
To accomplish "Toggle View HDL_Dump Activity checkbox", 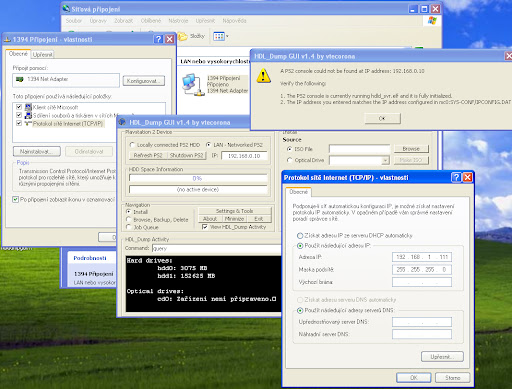I will (x=205, y=227).
